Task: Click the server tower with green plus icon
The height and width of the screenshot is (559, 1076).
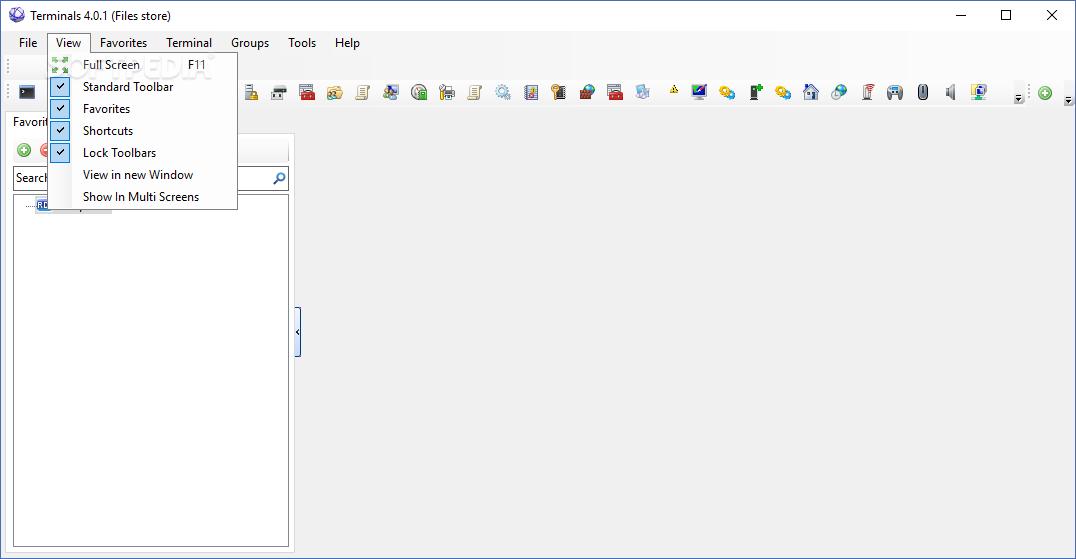Action: pos(756,92)
